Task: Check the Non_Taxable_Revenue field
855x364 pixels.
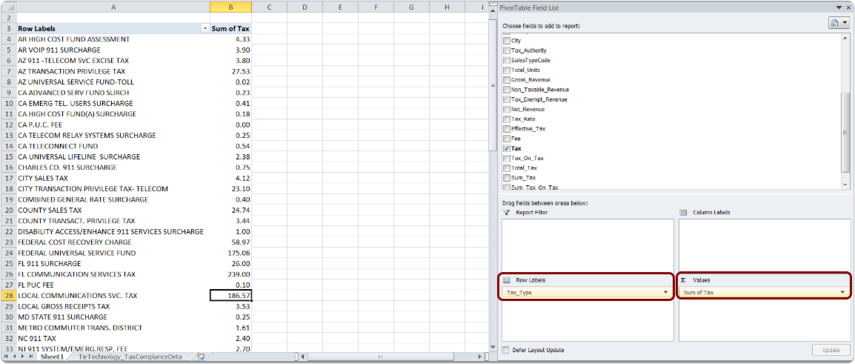Action: [x=507, y=89]
